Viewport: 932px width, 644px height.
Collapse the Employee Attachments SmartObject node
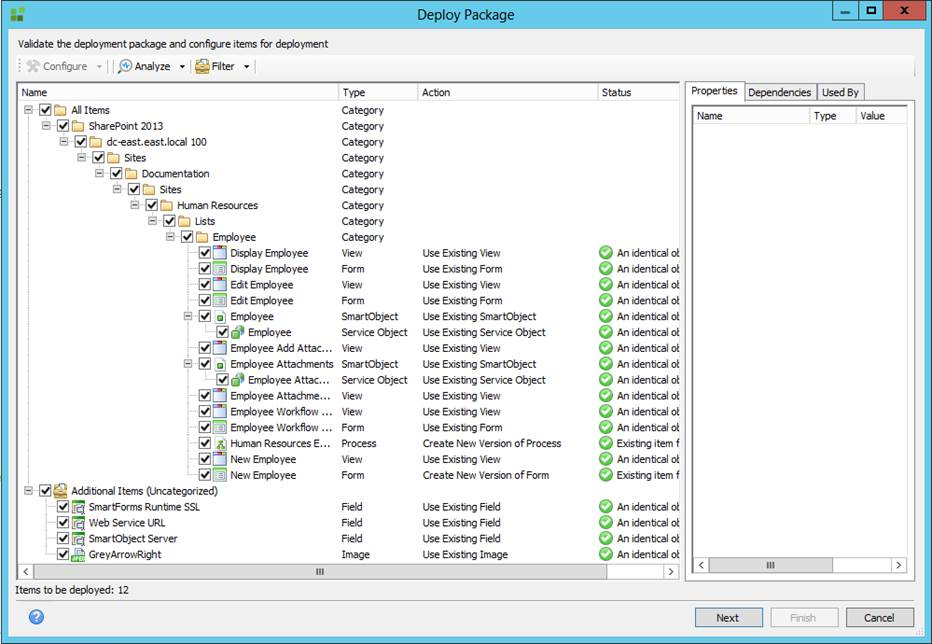[188, 364]
